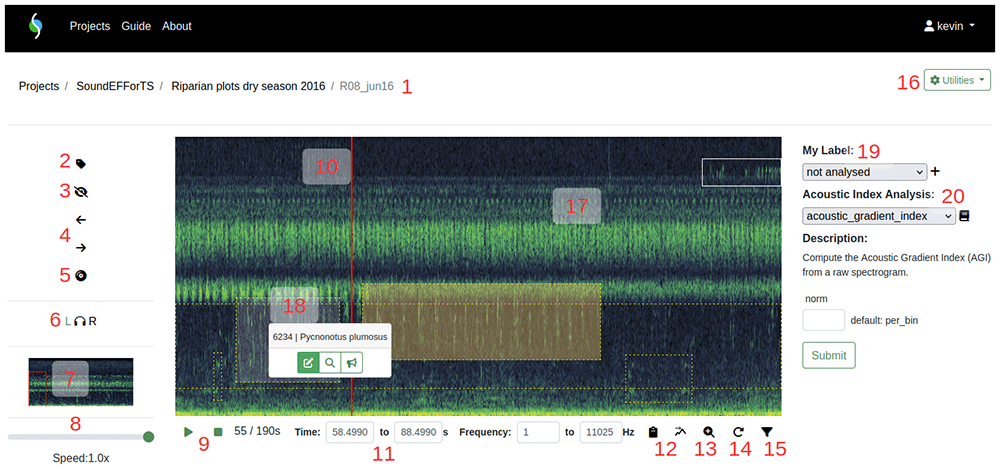Image resolution: width=1000 pixels, height=469 pixels.
Task: Stop audio playback
Action: tap(218, 432)
